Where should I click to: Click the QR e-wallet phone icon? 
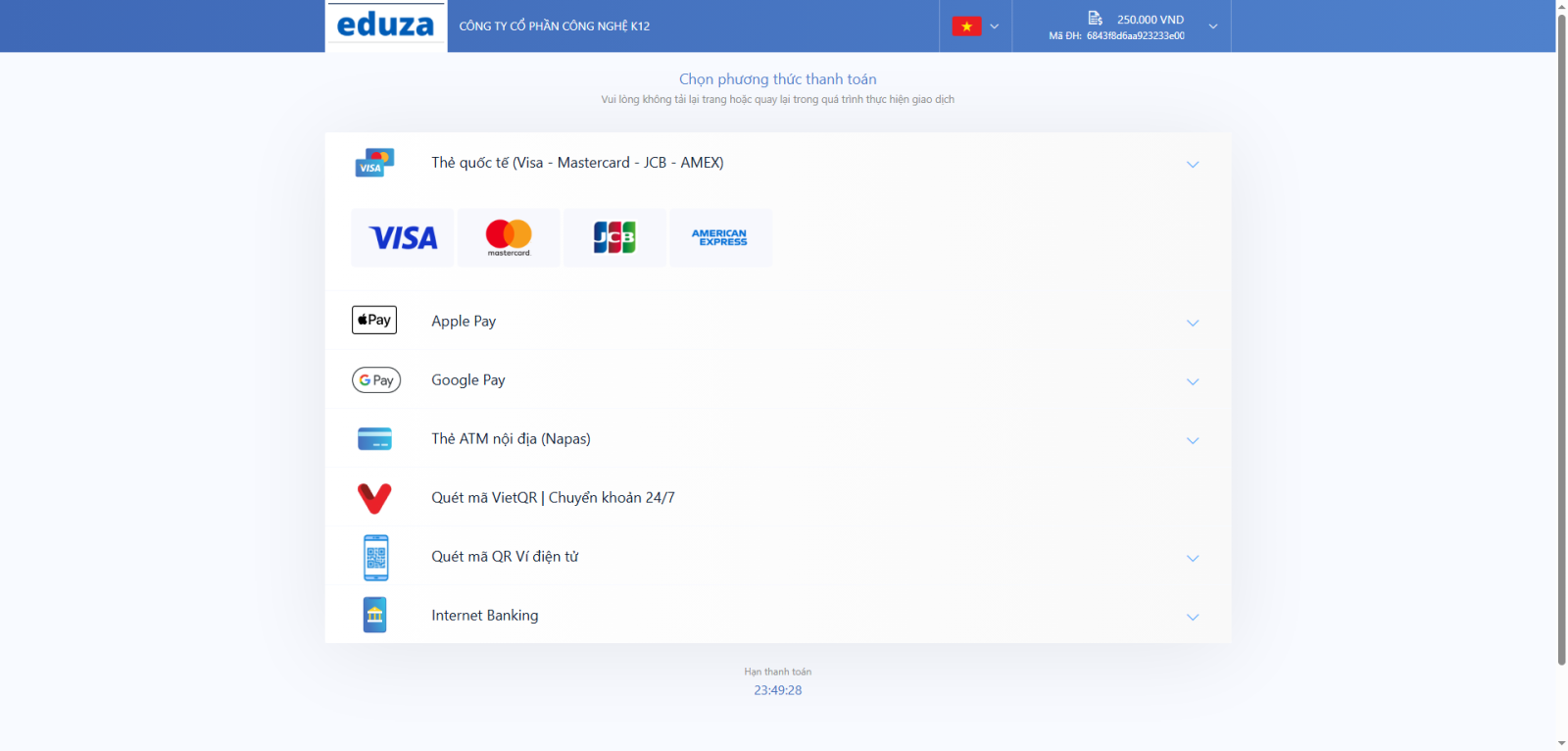tap(375, 557)
